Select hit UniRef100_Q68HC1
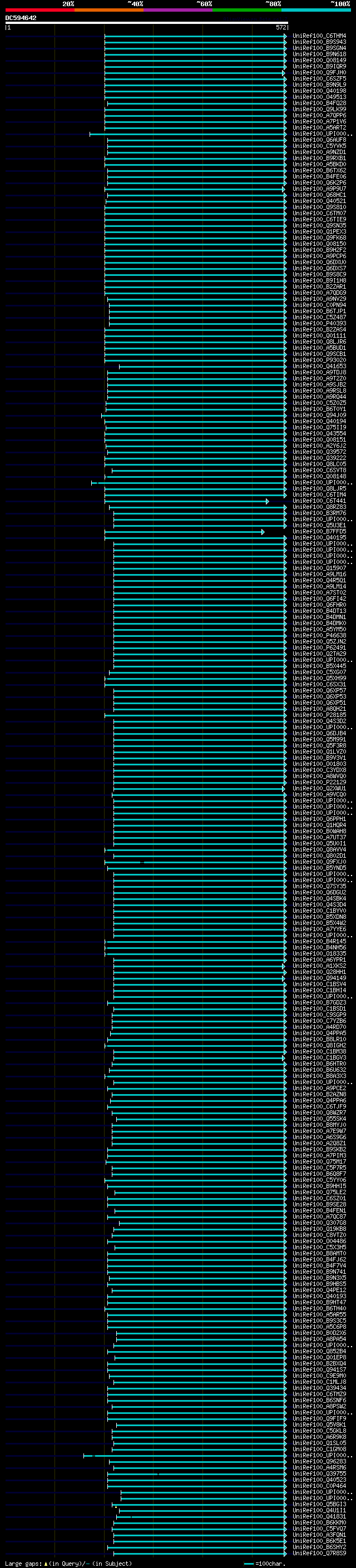Screen dimensions: 356x1568 [x=319, y=195]
